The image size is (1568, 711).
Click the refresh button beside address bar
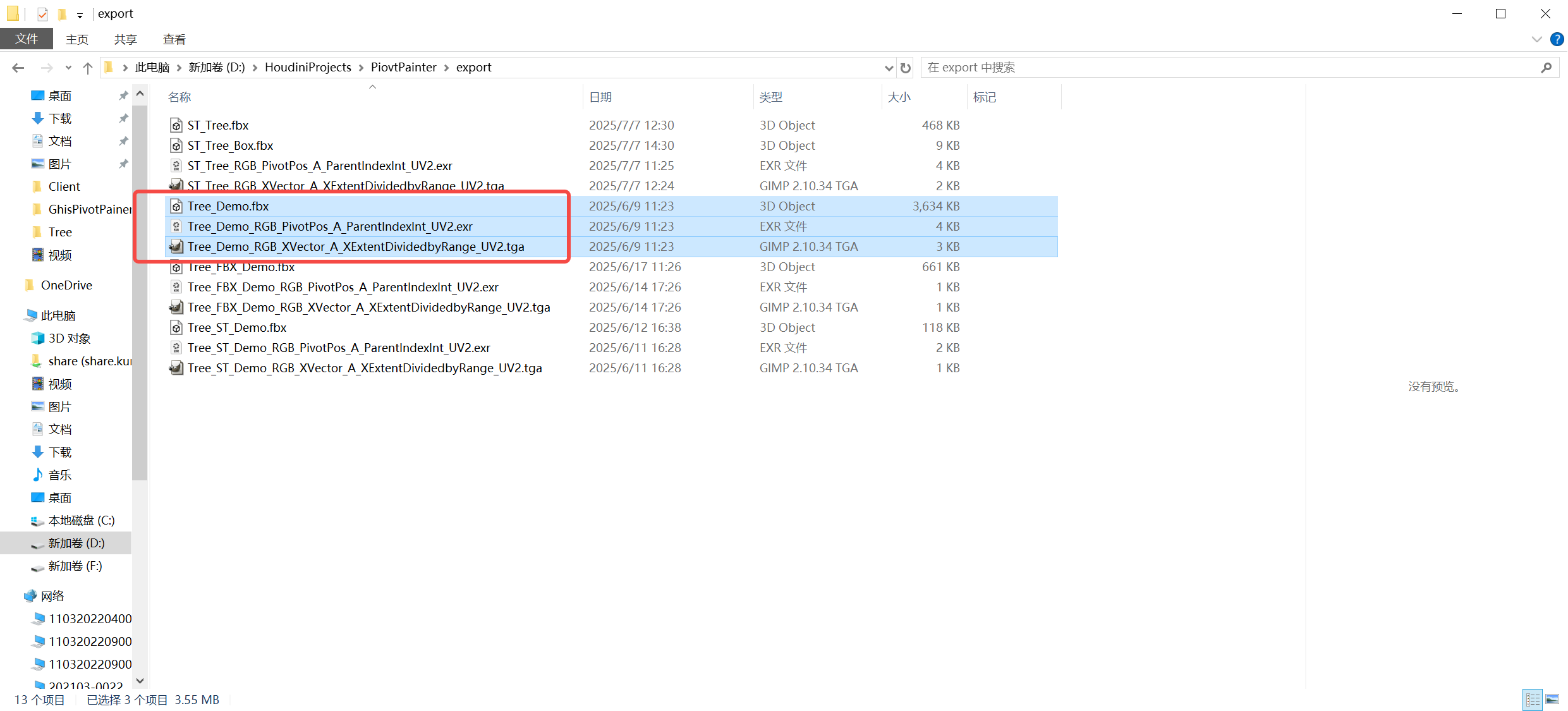coord(906,68)
